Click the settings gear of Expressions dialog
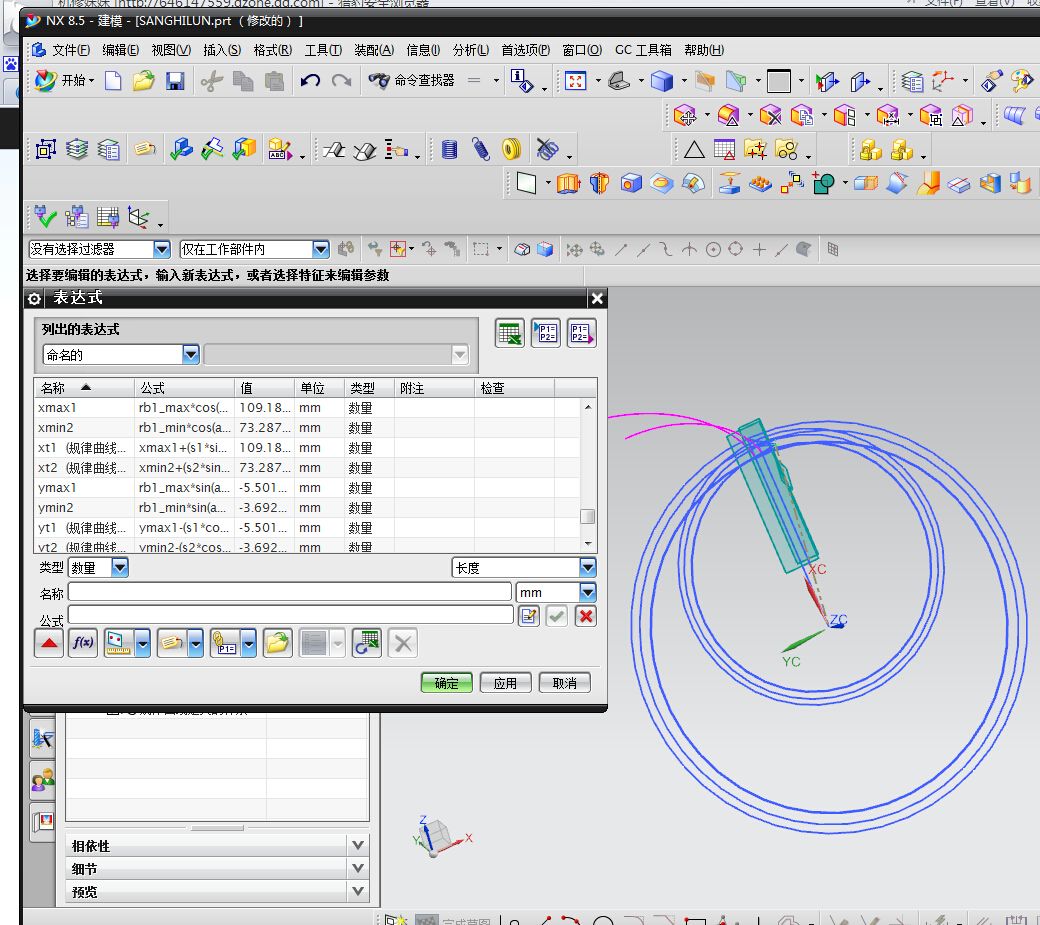The width and height of the screenshot is (1040, 925). 34,299
